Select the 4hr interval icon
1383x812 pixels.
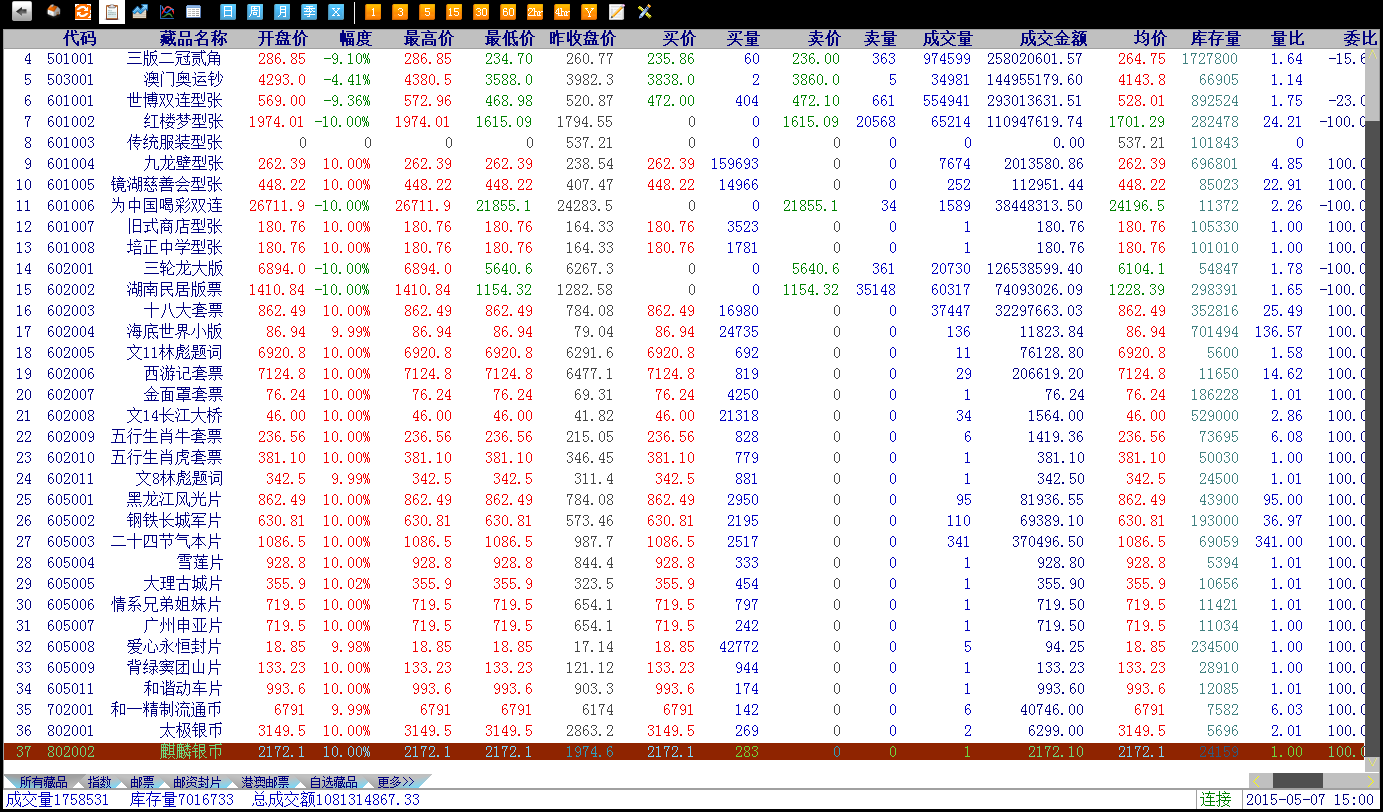[562, 12]
